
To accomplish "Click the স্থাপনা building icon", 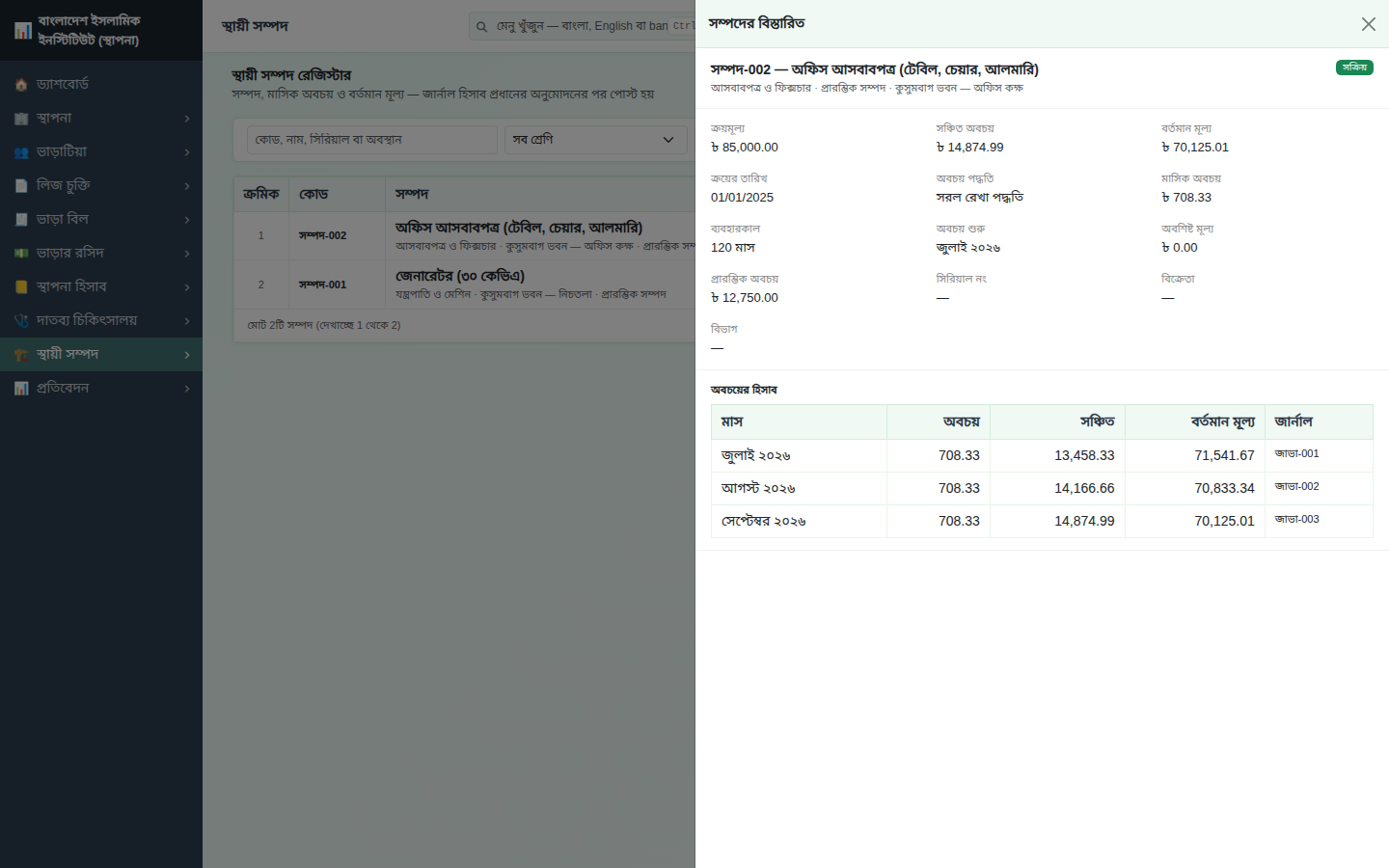I will click(21, 119).
